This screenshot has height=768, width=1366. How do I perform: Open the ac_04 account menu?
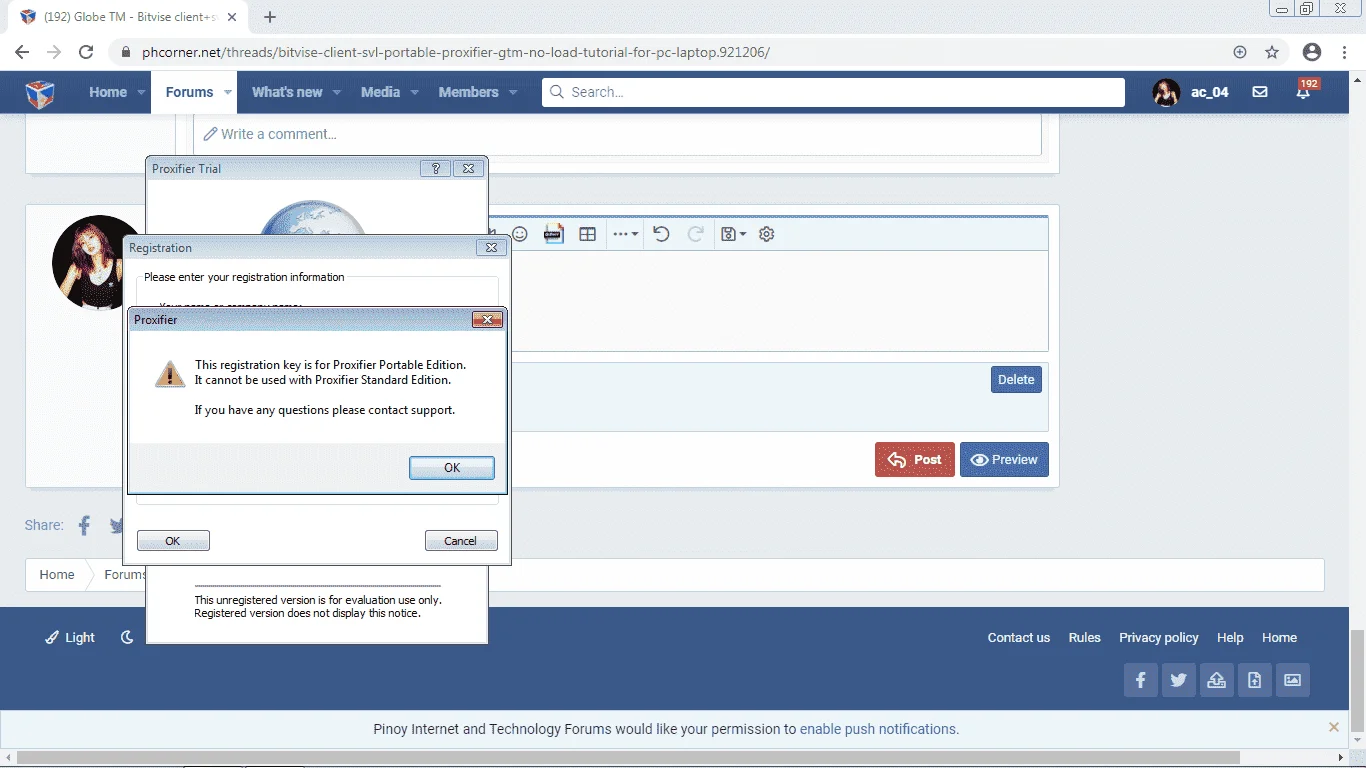pos(1191,92)
